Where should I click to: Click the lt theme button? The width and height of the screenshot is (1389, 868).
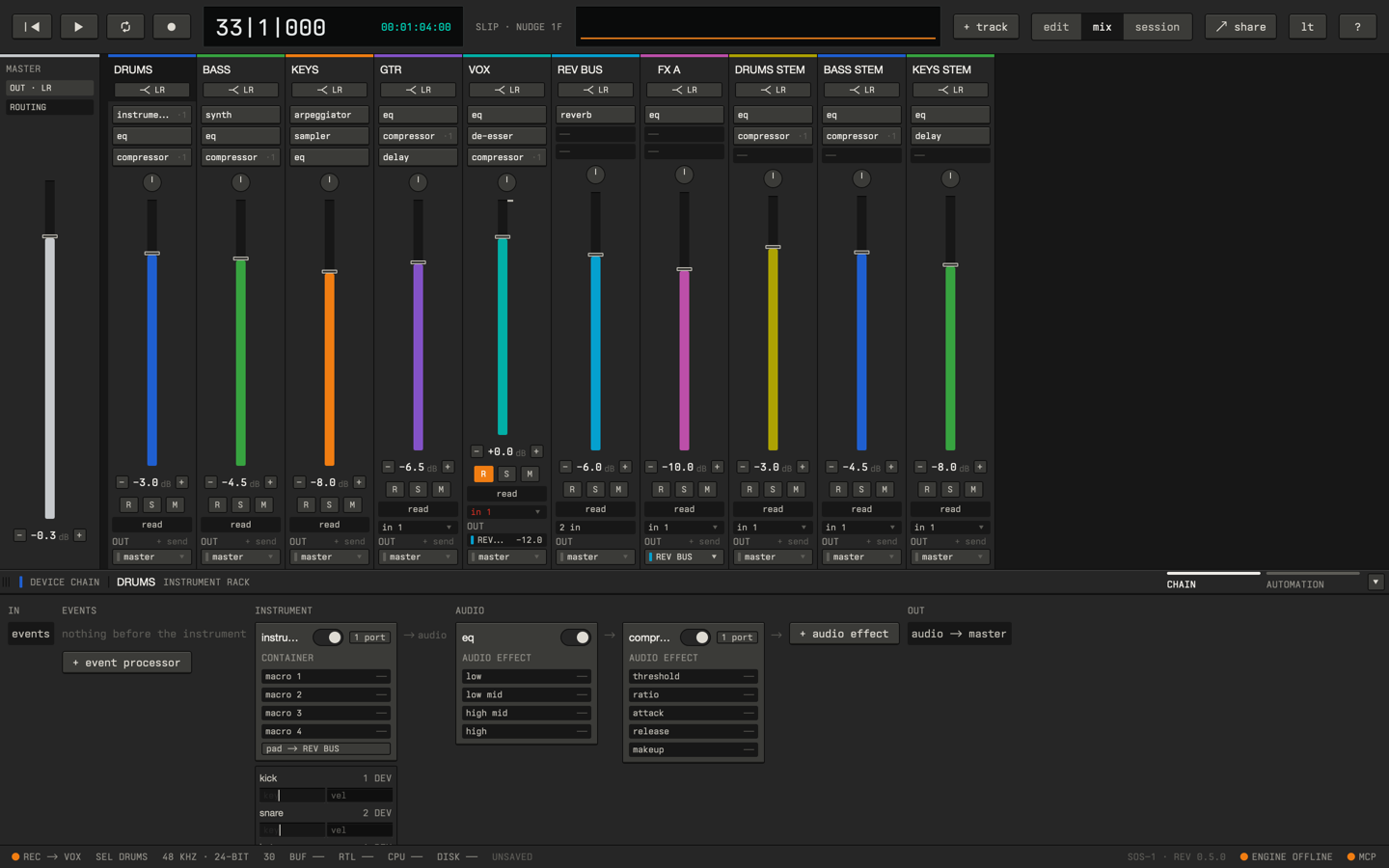coord(1307,27)
